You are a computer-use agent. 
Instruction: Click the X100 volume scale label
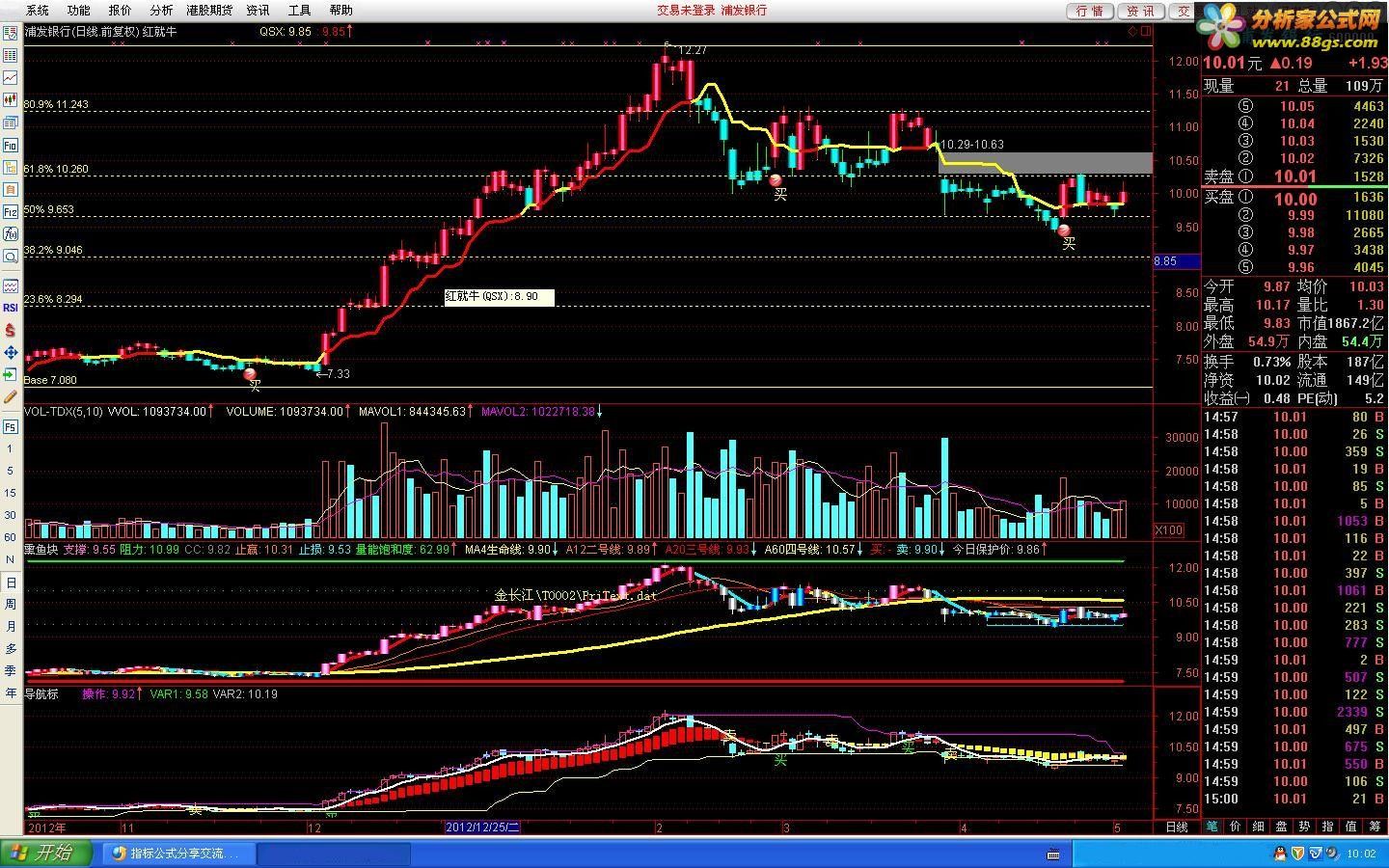[1169, 530]
